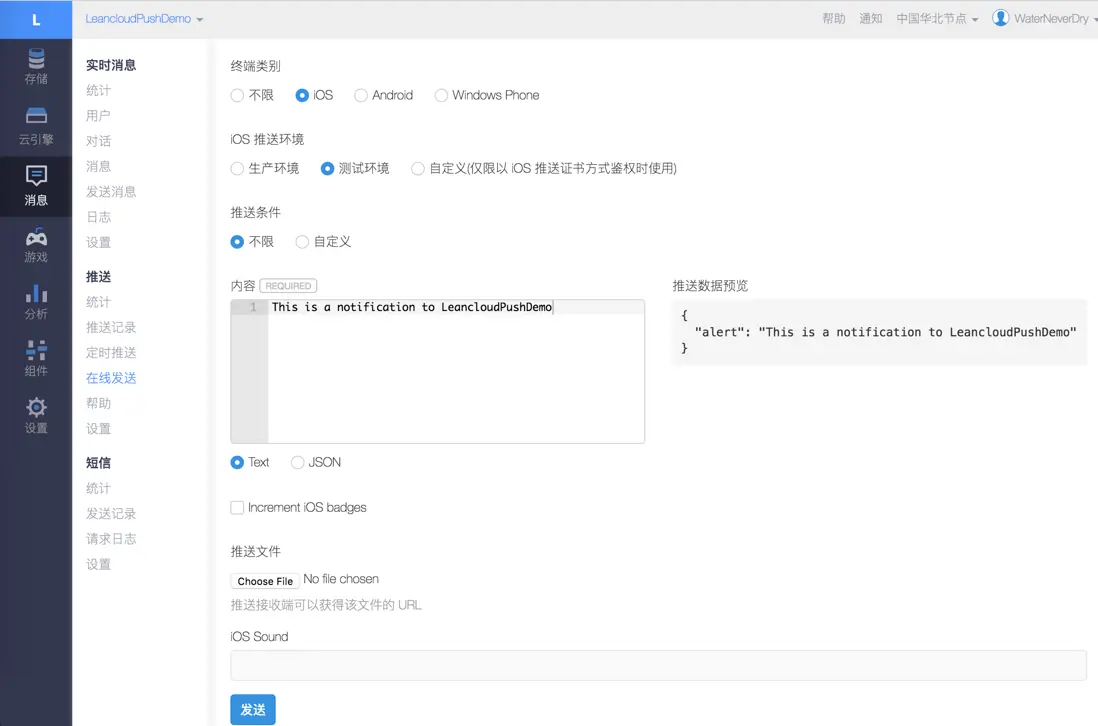Open 请求日志 under 短信
The width and height of the screenshot is (1098, 726).
point(111,538)
